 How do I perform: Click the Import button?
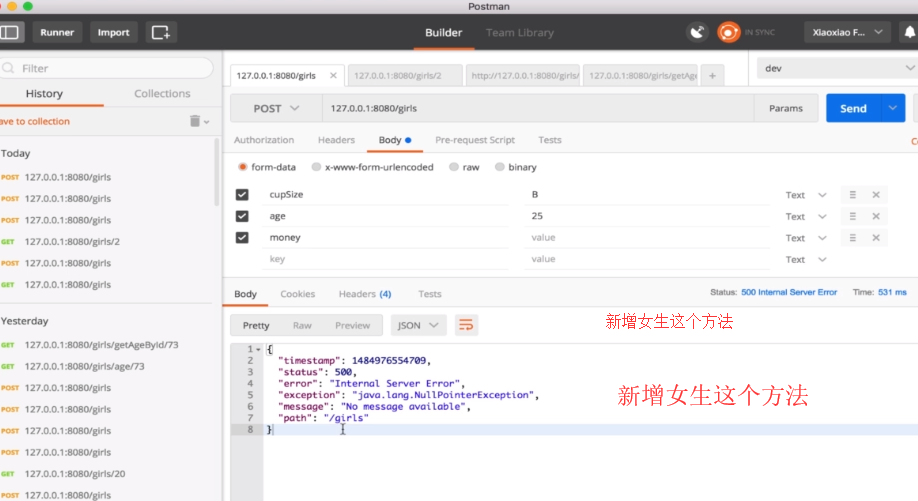(114, 32)
